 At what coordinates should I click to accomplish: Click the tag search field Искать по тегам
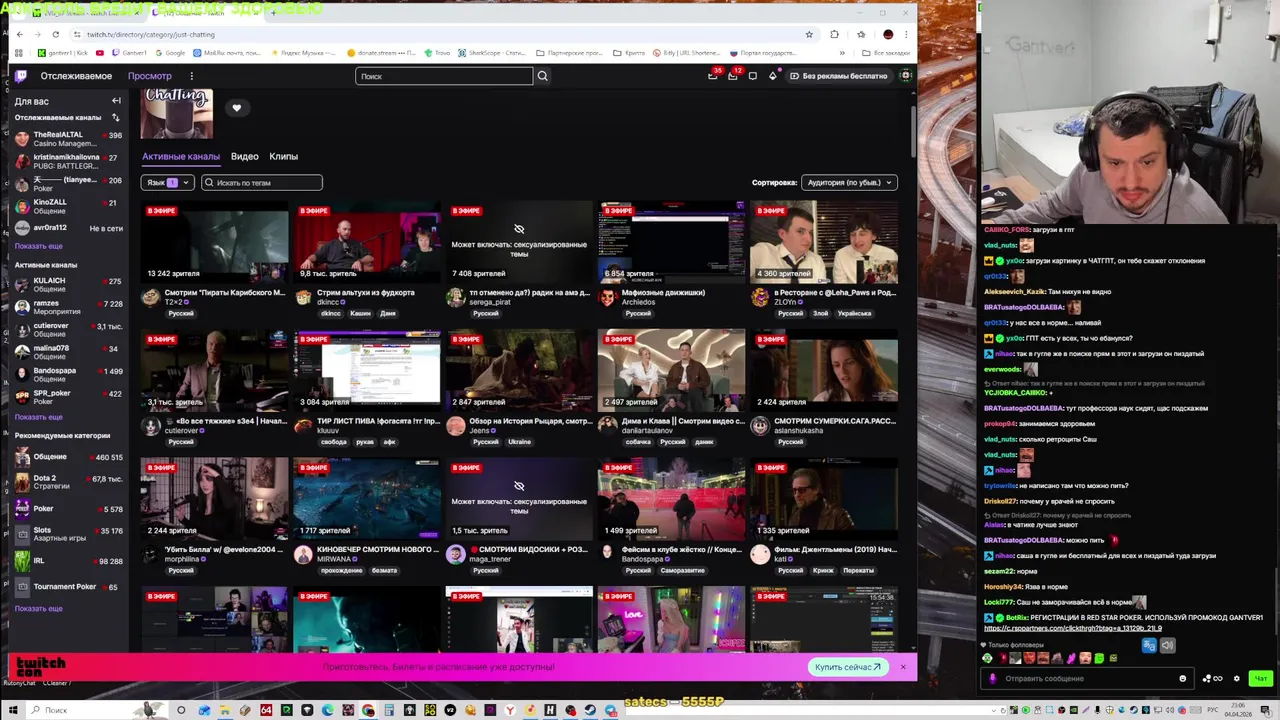click(x=262, y=183)
